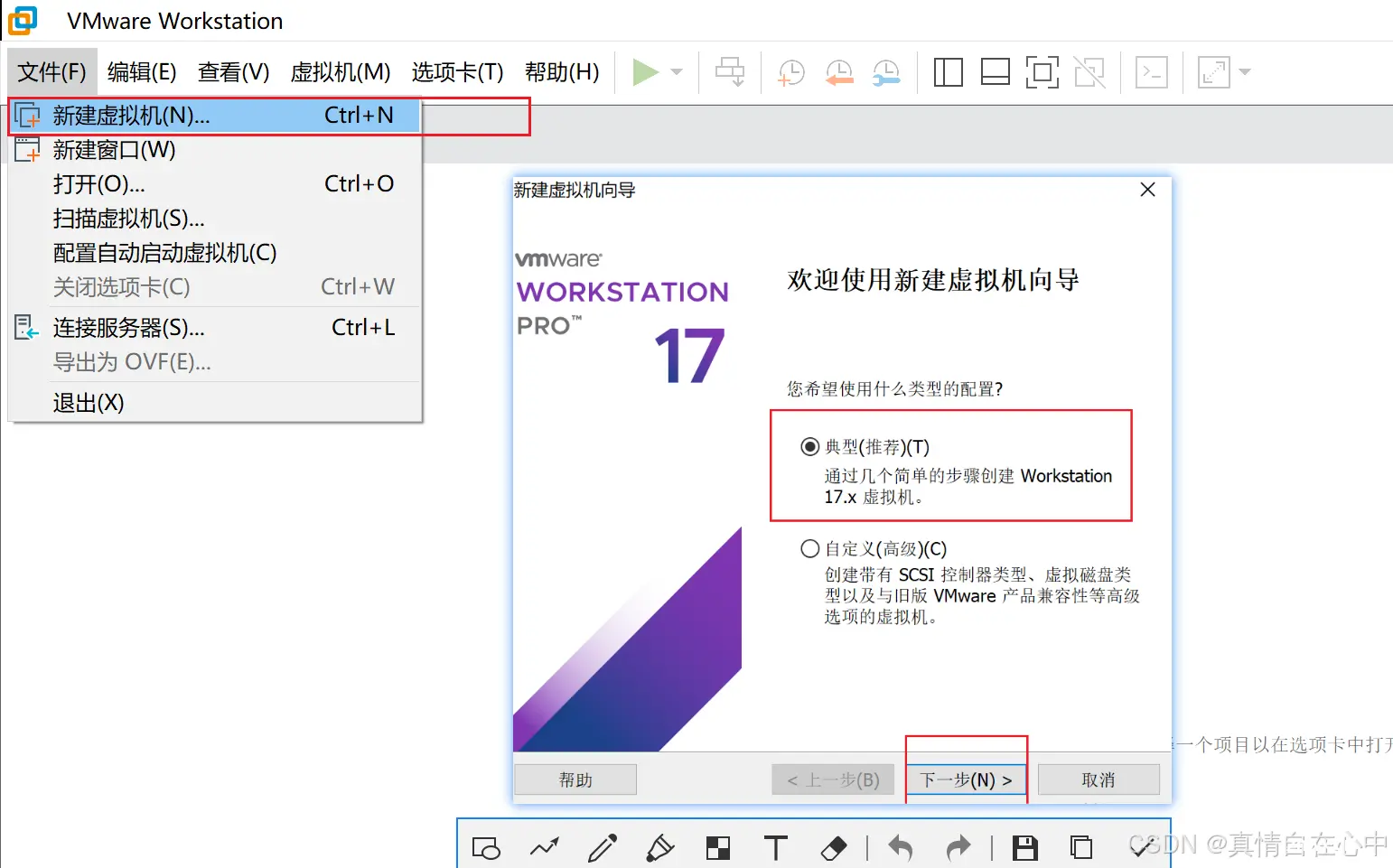1393x868 pixels.
Task: Choose 连接服务器(S)... menu entry
Action: click(215, 328)
